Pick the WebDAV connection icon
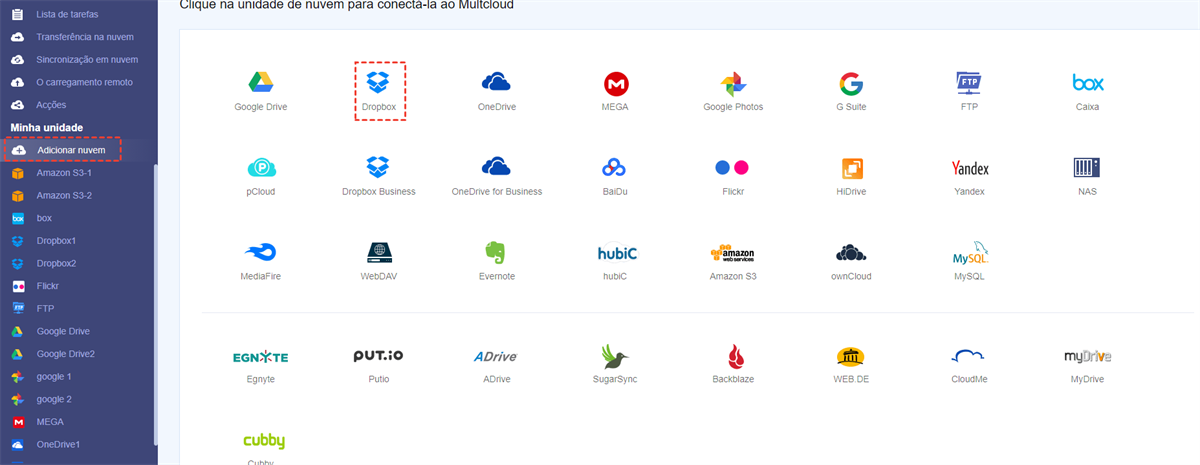The height and width of the screenshot is (465, 1200). point(379,252)
